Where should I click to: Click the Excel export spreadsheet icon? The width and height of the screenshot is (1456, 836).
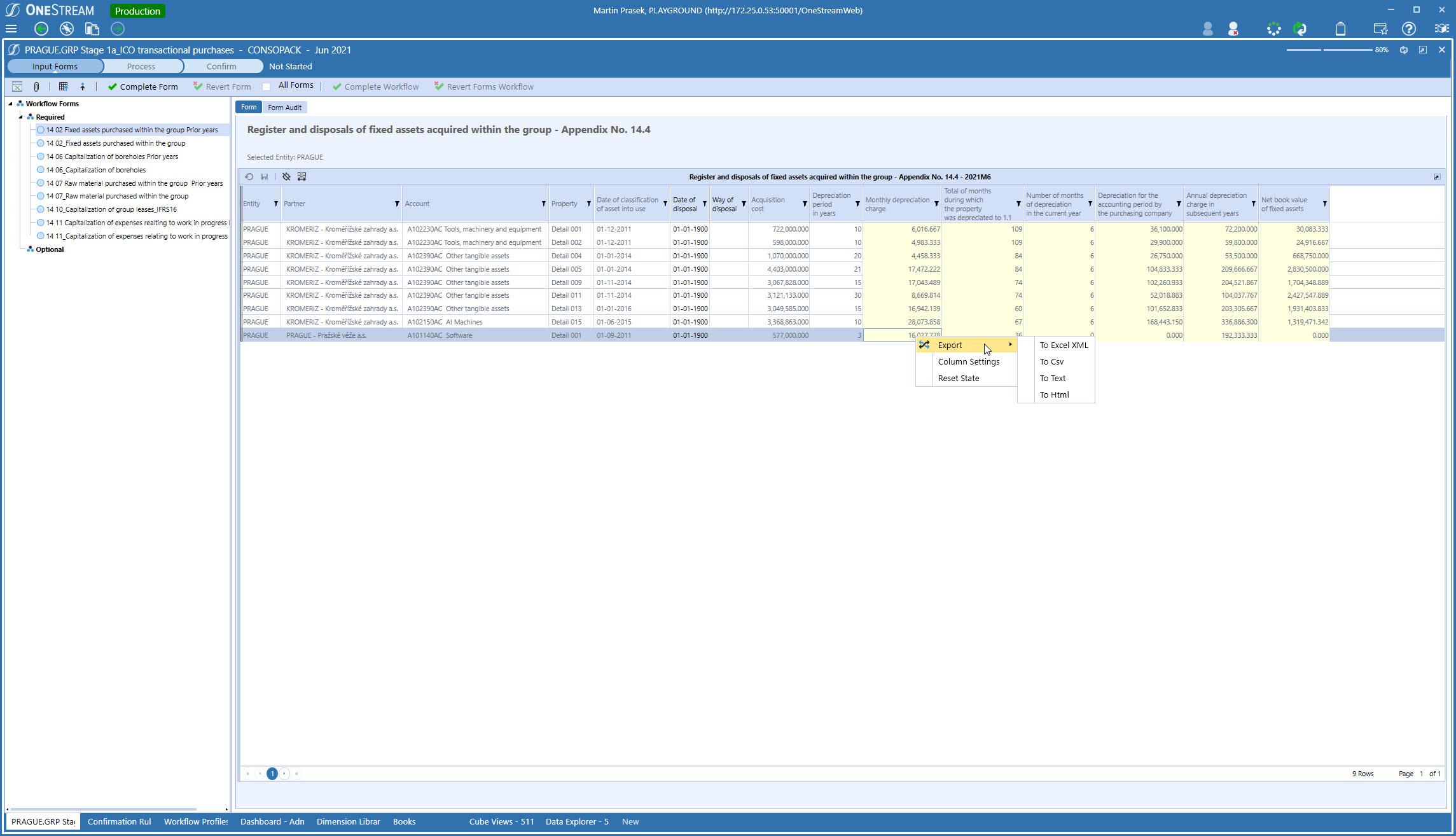[x=17, y=87]
